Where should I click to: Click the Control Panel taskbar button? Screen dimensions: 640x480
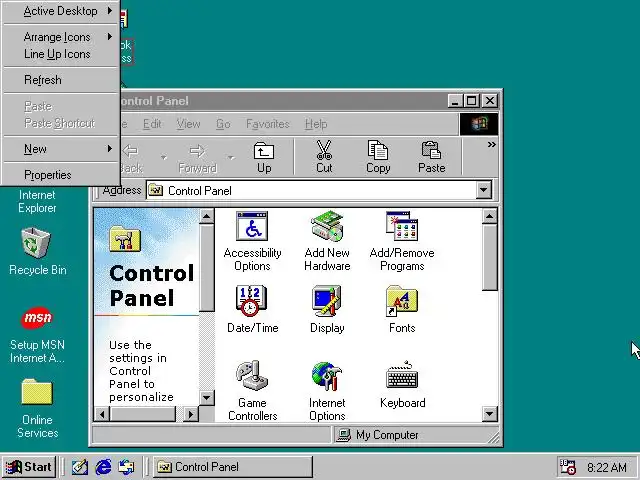(x=233, y=467)
